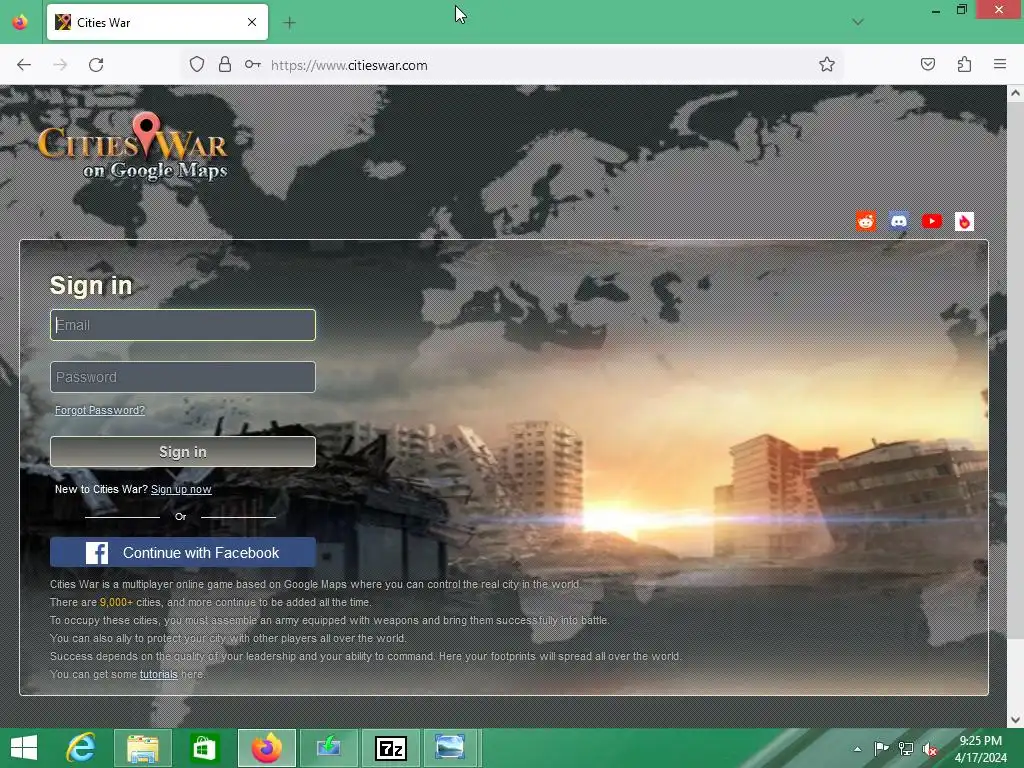1024x768 pixels.
Task: Launch Internet Explorer from taskbar
Action: pos(81,748)
